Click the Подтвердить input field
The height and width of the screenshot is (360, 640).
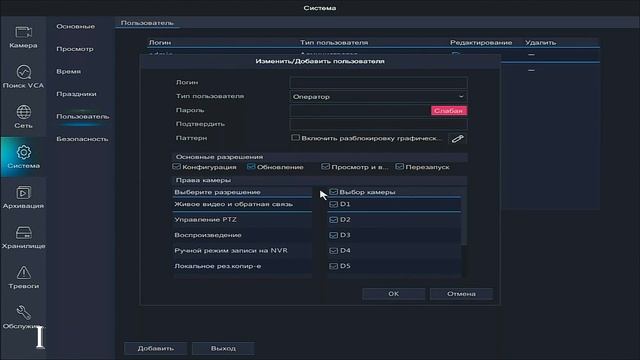coord(378,124)
